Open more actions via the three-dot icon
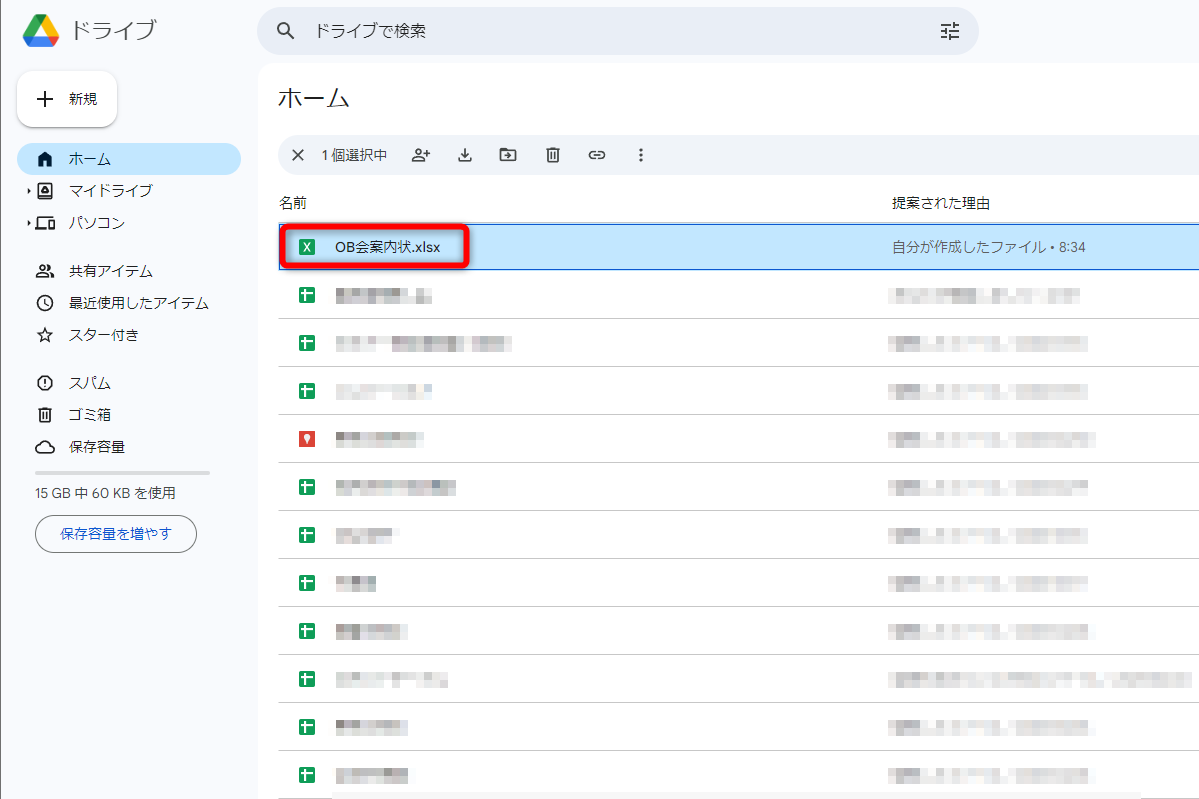The image size is (1199, 799). (x=640, y=155)
